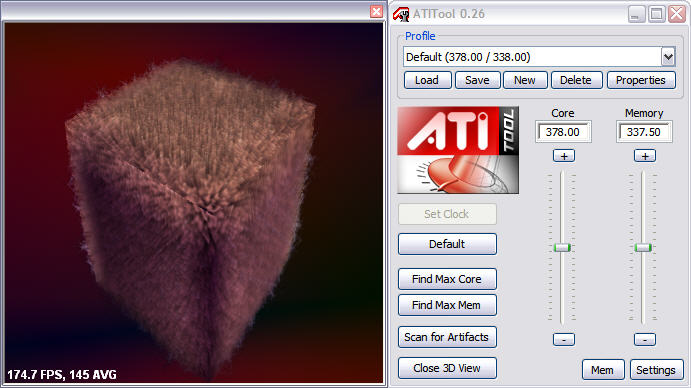
Task: Click the ATITool title bar icon
Action: pyautogui.click(x=401, y=14)
